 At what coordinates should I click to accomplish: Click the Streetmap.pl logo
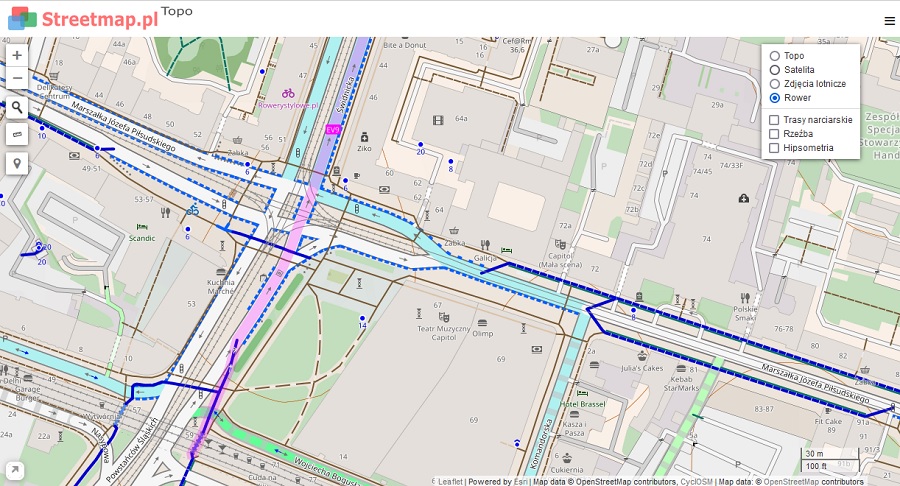[83, 18]
